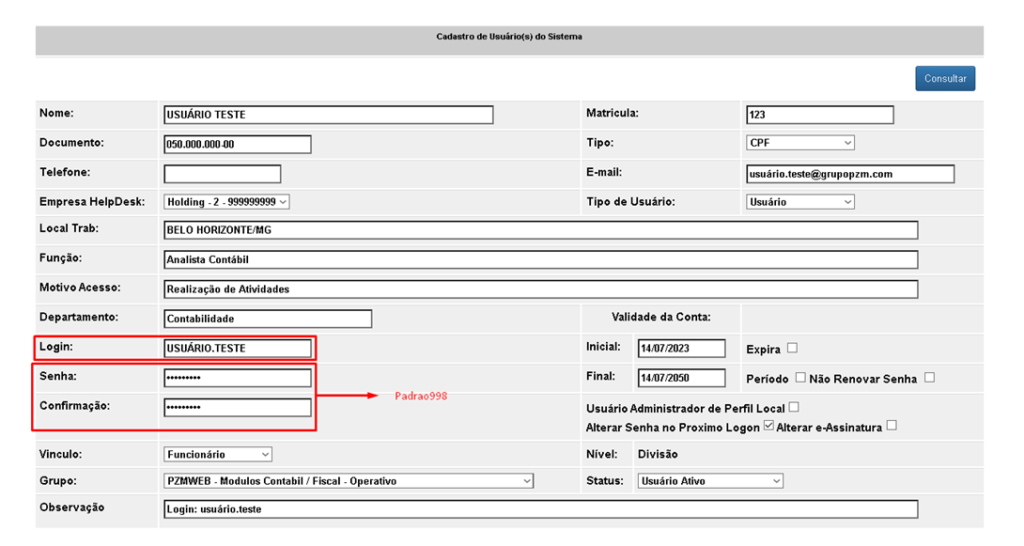The height and width of the screenshot is (546, 1024).
Task: Click the E-mail input field
Action: click(x=850, y=174)
